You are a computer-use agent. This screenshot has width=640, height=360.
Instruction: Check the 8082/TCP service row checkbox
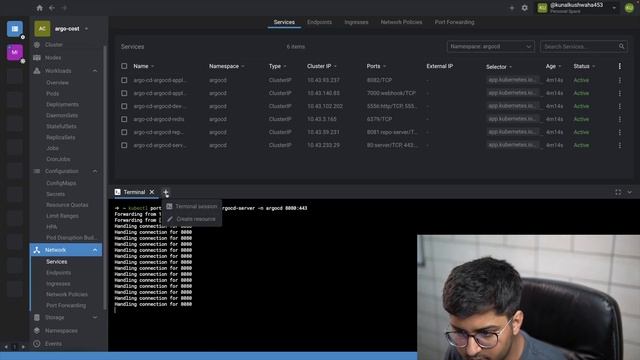coord(124,80)
